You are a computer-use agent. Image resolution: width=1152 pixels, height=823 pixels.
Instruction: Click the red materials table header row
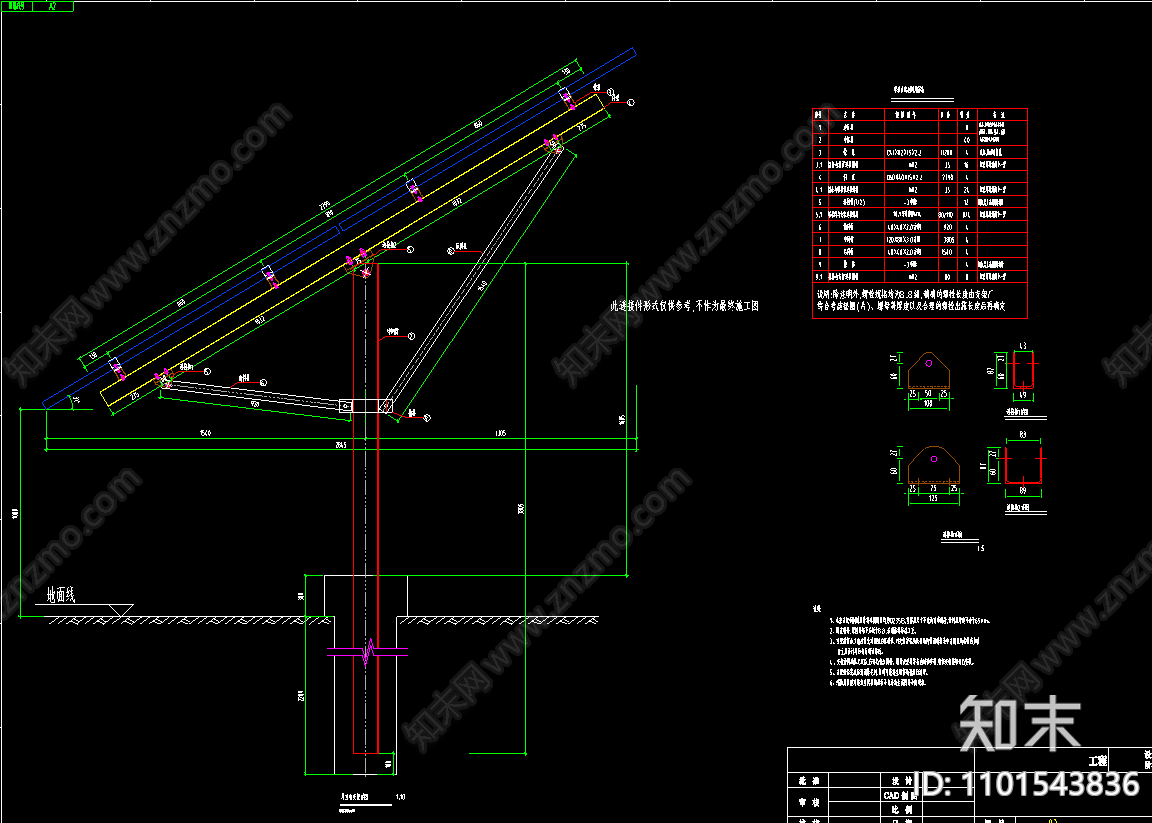coord(919,114)
